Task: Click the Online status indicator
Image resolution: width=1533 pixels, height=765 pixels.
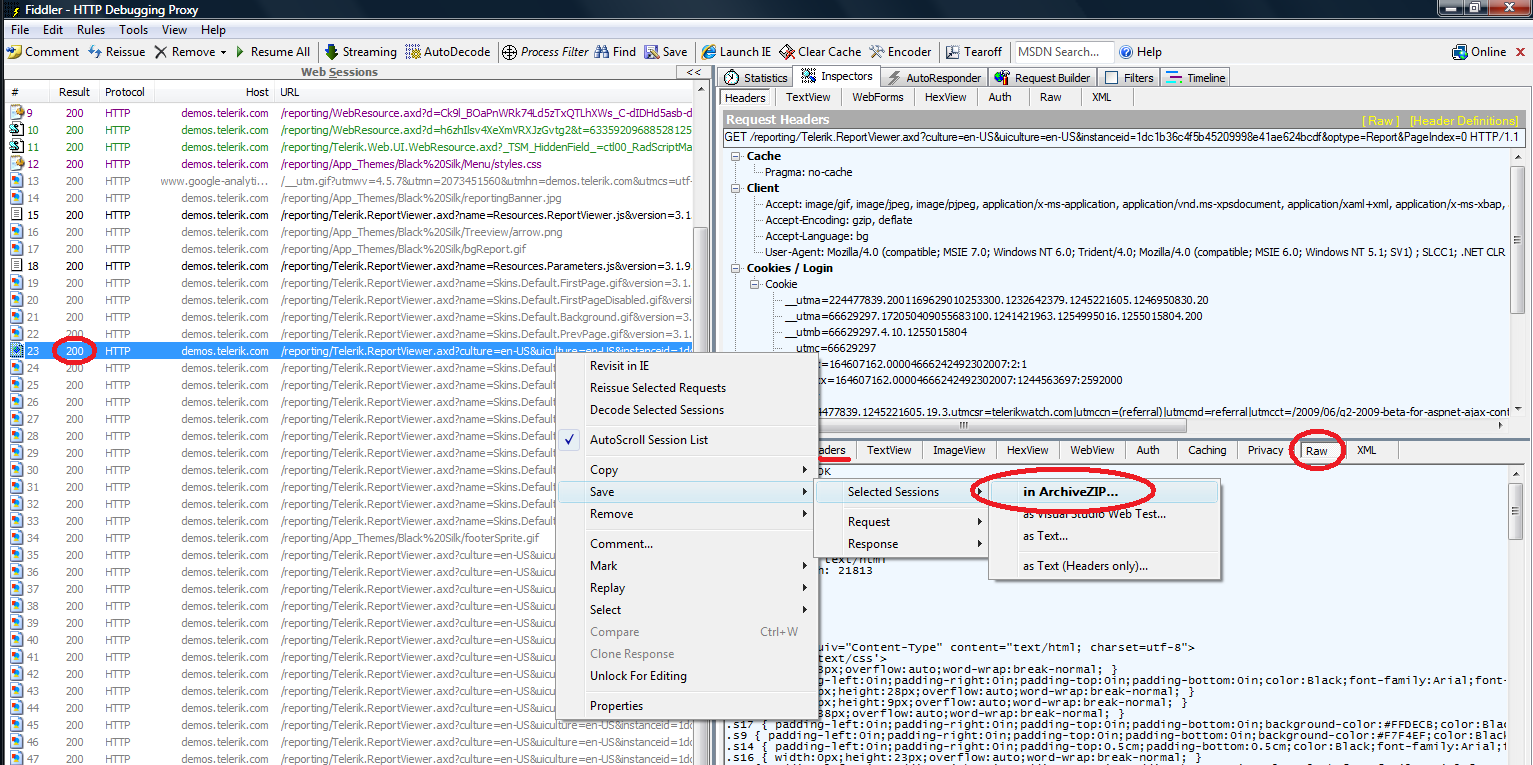Action: click(1479, 52)
